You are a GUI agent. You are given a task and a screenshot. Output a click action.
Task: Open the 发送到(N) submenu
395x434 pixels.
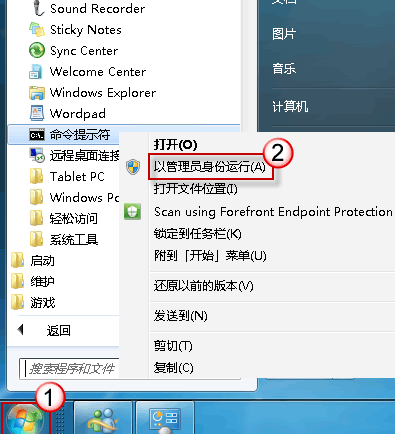coord(180,316)
